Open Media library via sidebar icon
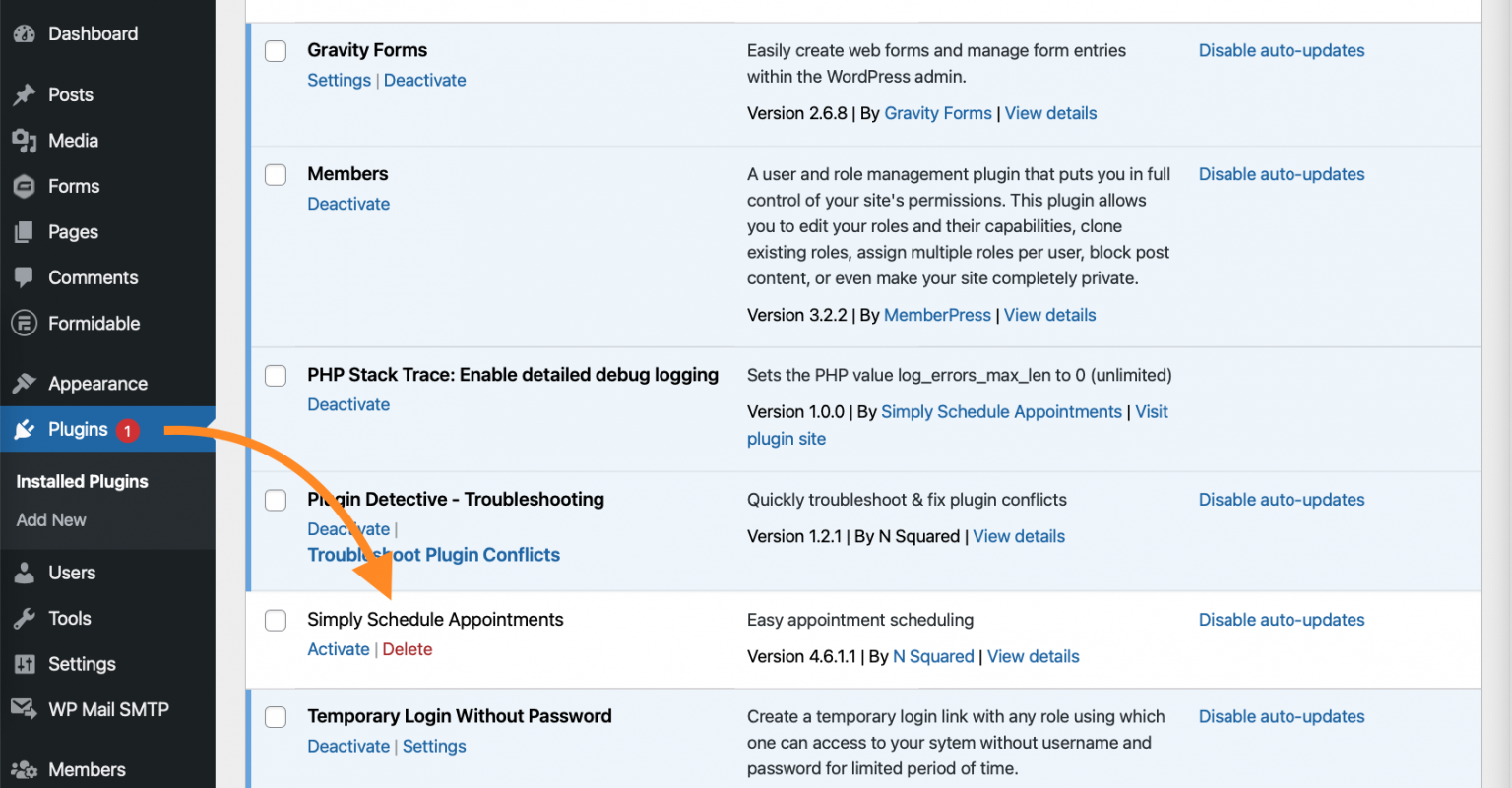This screenshot has height=788, width=1512. click(25, 140)
